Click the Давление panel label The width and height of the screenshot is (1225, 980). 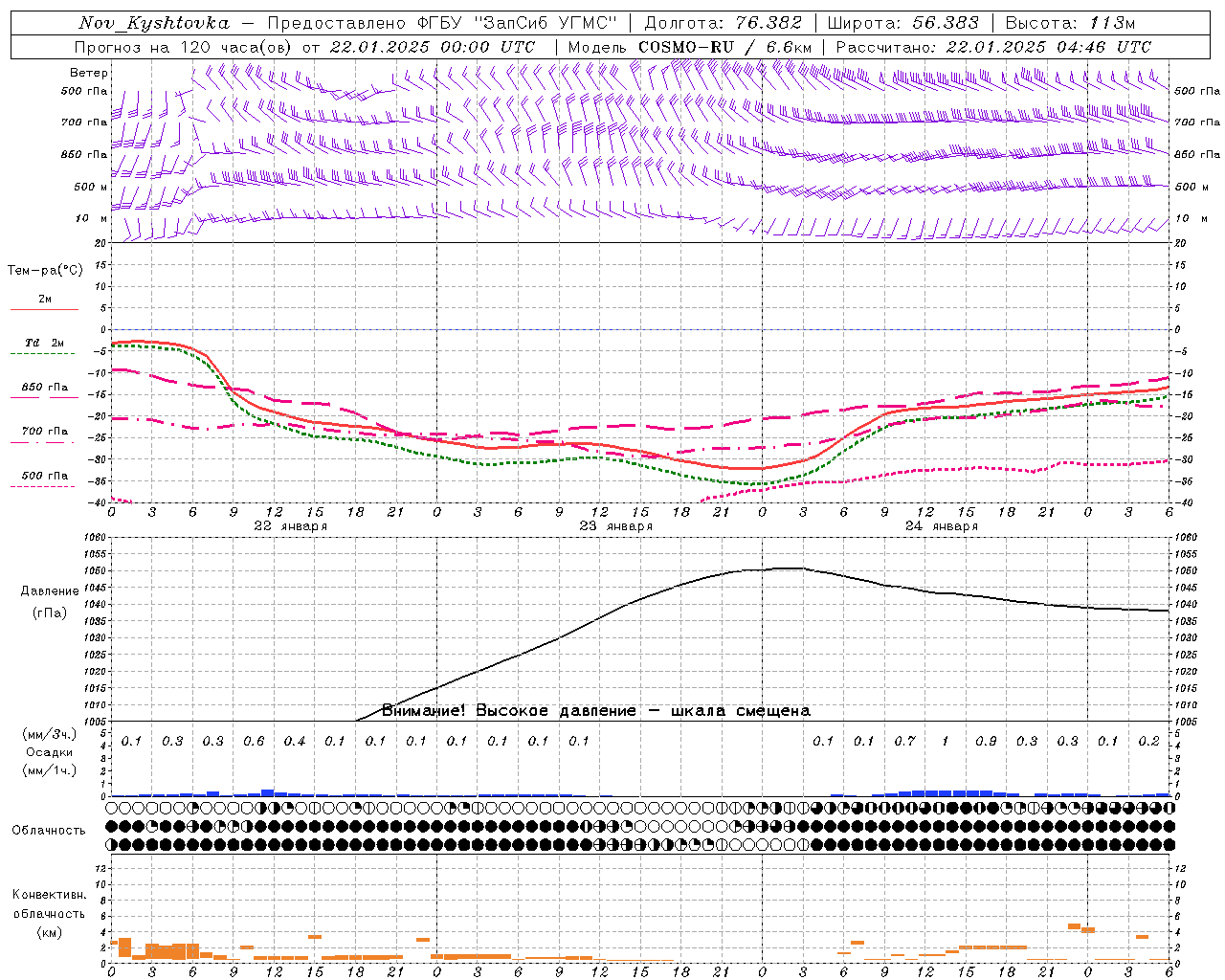(50, 591)
